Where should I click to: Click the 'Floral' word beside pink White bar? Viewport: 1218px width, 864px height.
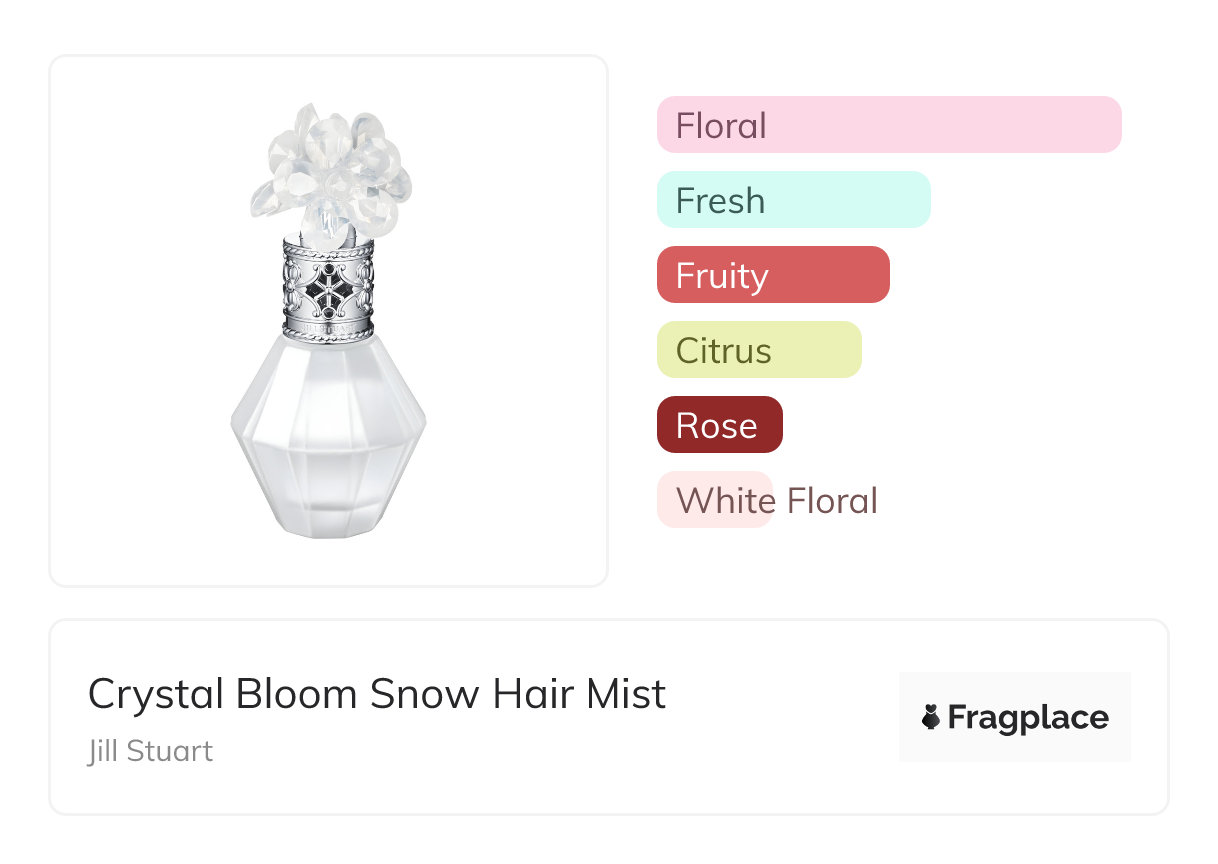pyautogui.click(x=832, y=500)
